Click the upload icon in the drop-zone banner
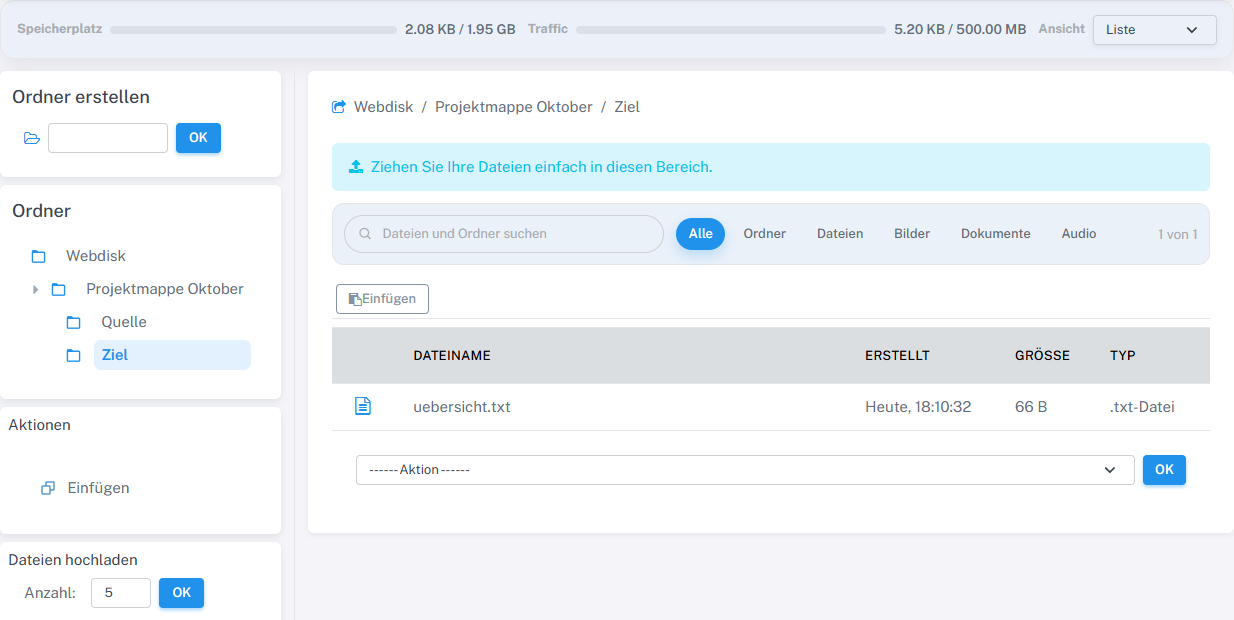 (356, 167)
